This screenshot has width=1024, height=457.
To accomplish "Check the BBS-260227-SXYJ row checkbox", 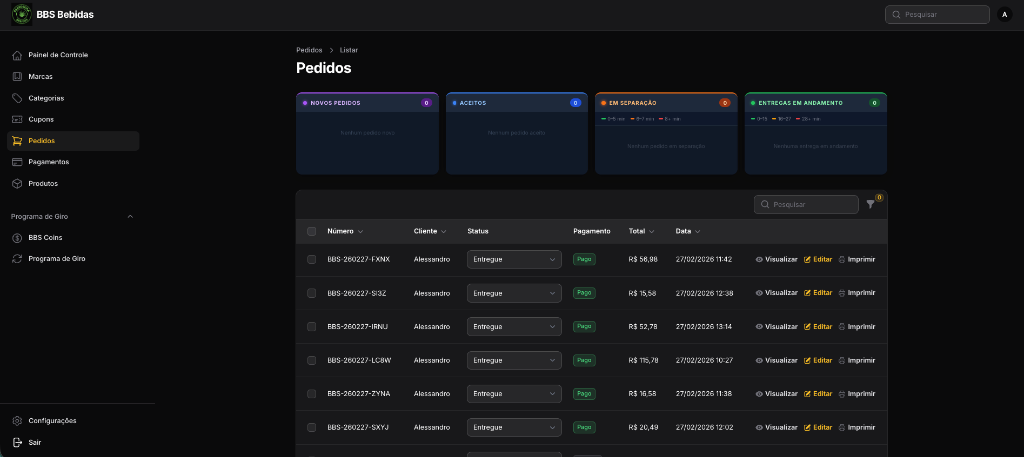I will pos(312,428).
